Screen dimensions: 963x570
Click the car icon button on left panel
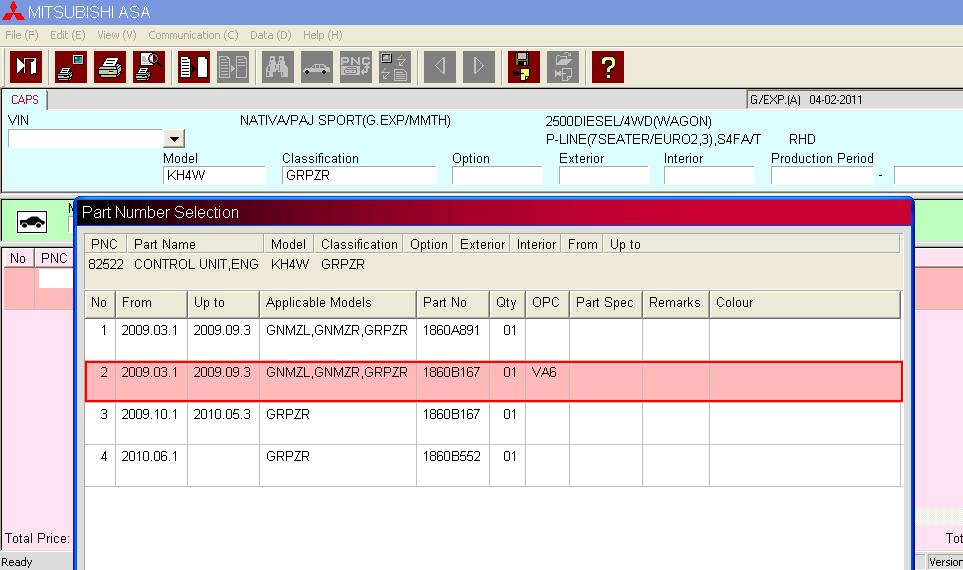coord(32,221)
